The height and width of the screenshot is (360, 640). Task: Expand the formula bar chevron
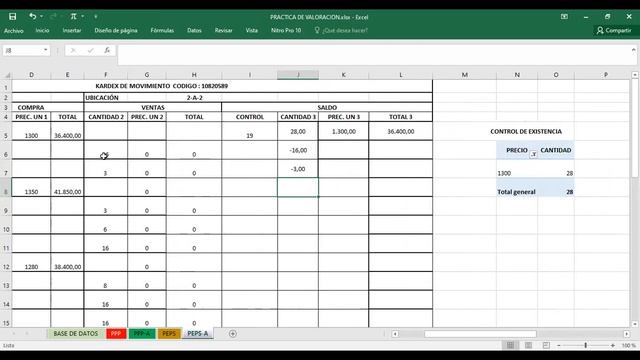[x=633, y=50]
